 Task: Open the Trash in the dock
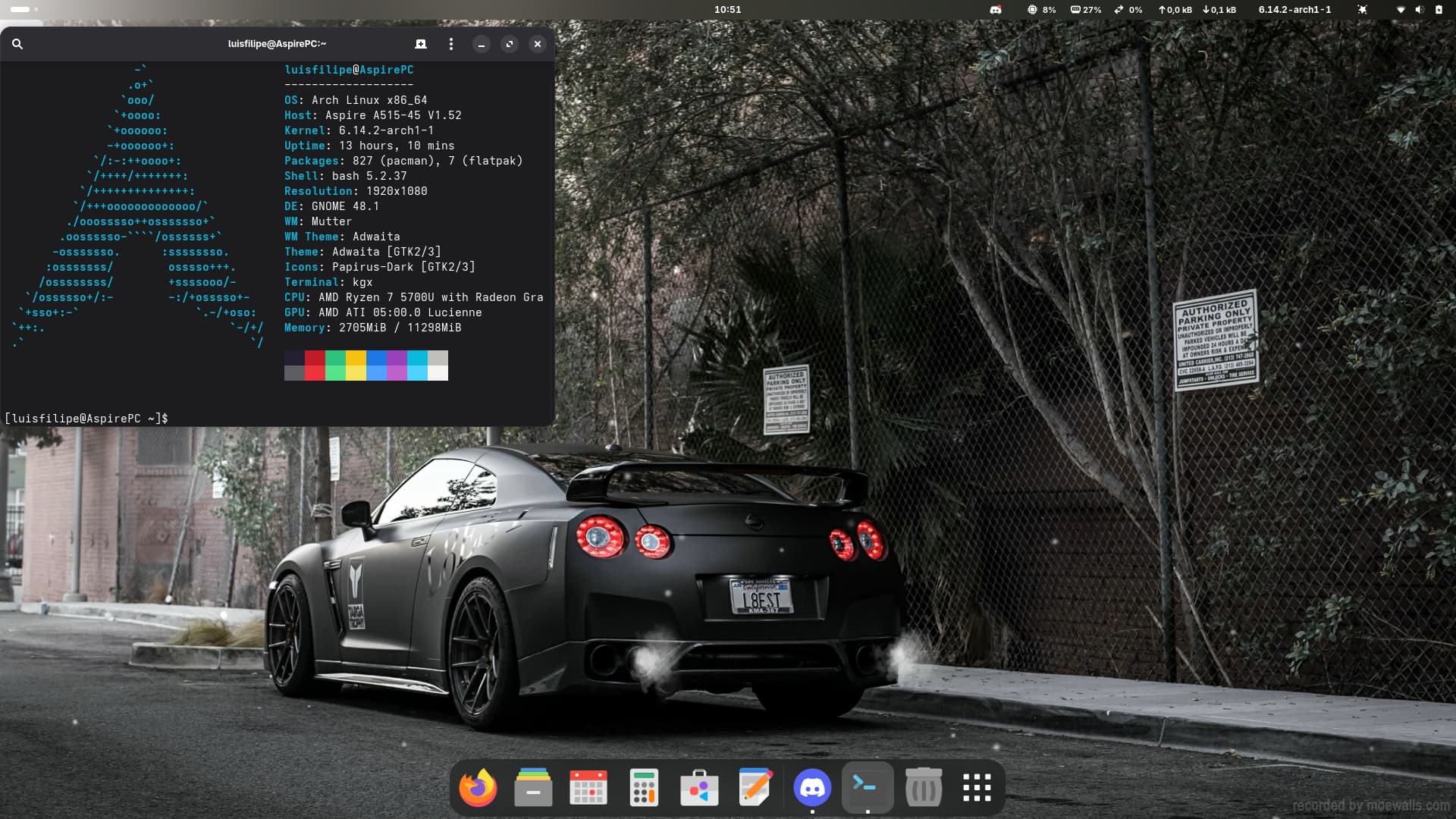coord(923,788)
